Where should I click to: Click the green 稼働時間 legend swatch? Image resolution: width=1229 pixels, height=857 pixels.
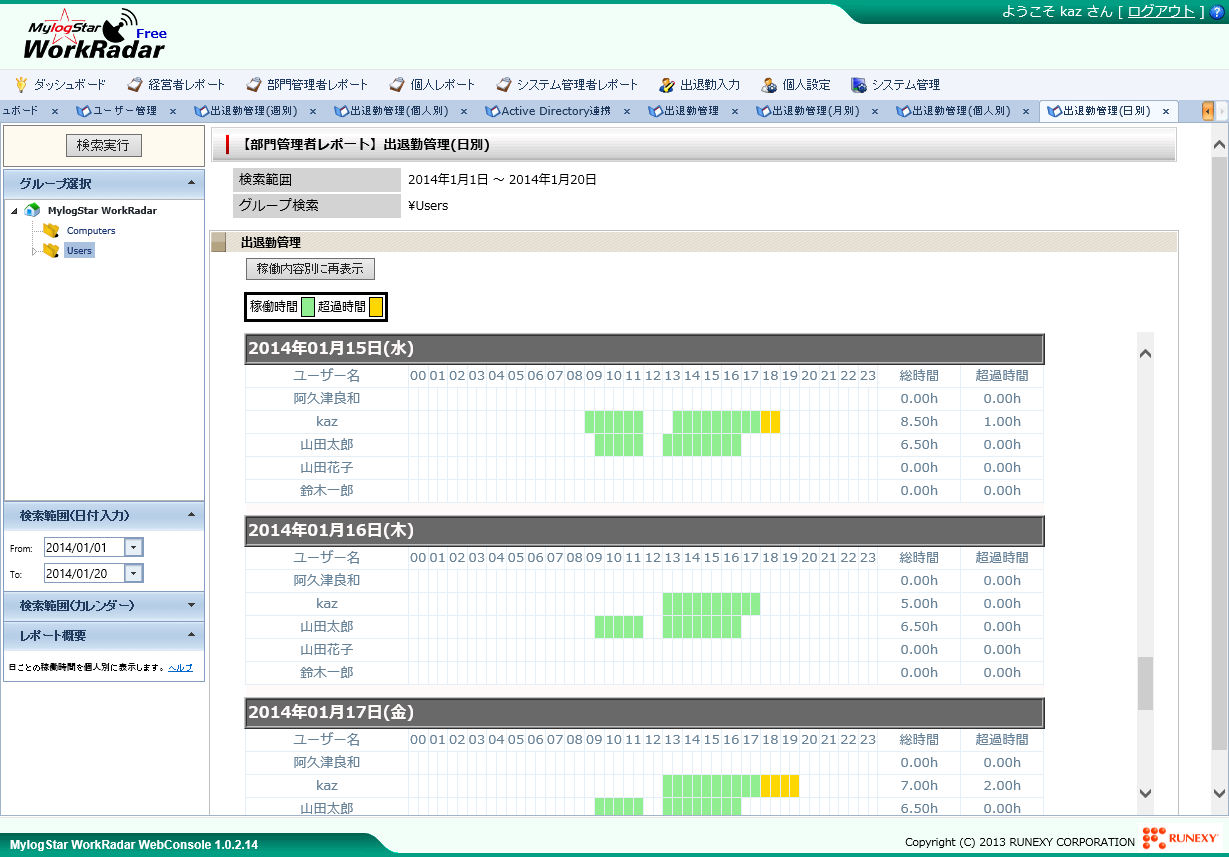[308, 307]
